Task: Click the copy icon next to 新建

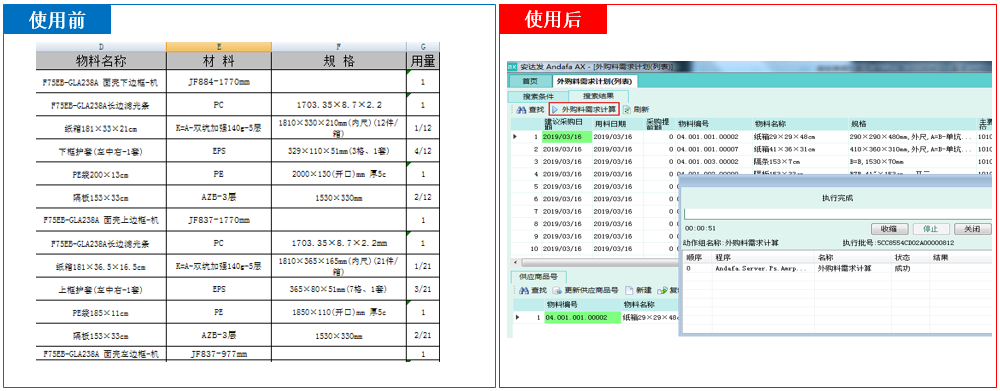Action: pyautogui.click(x=662, y=290)
